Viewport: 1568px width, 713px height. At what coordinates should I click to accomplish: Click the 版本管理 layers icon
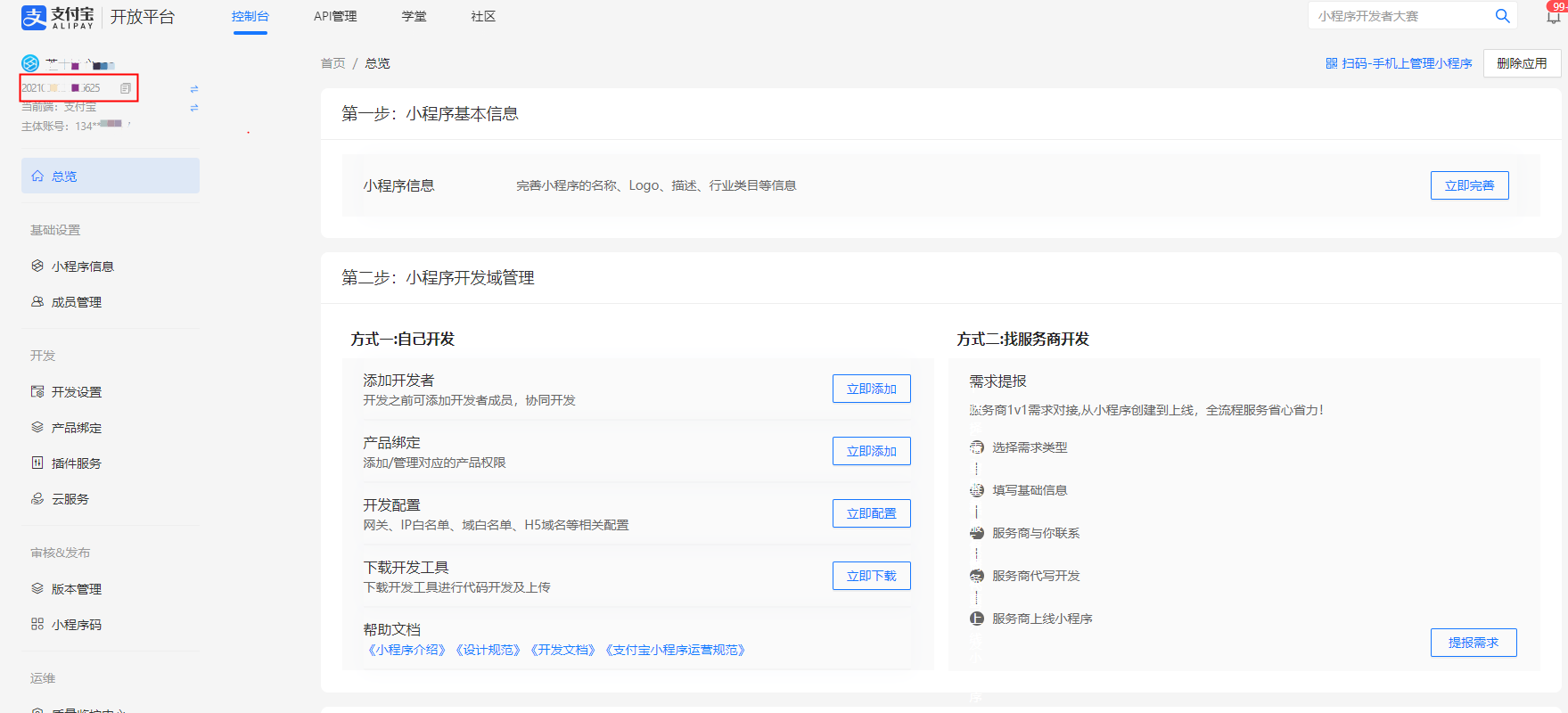click(37, 588)
